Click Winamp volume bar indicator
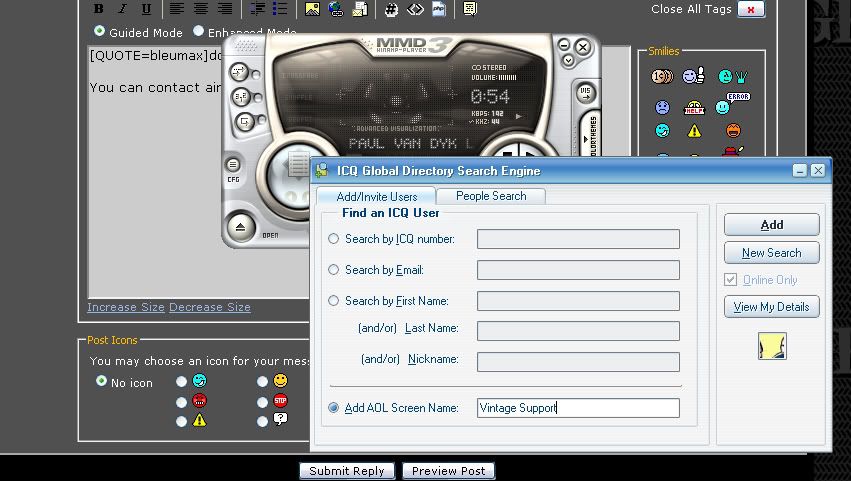Screen dimensions: 851x481 pos(507,78)
